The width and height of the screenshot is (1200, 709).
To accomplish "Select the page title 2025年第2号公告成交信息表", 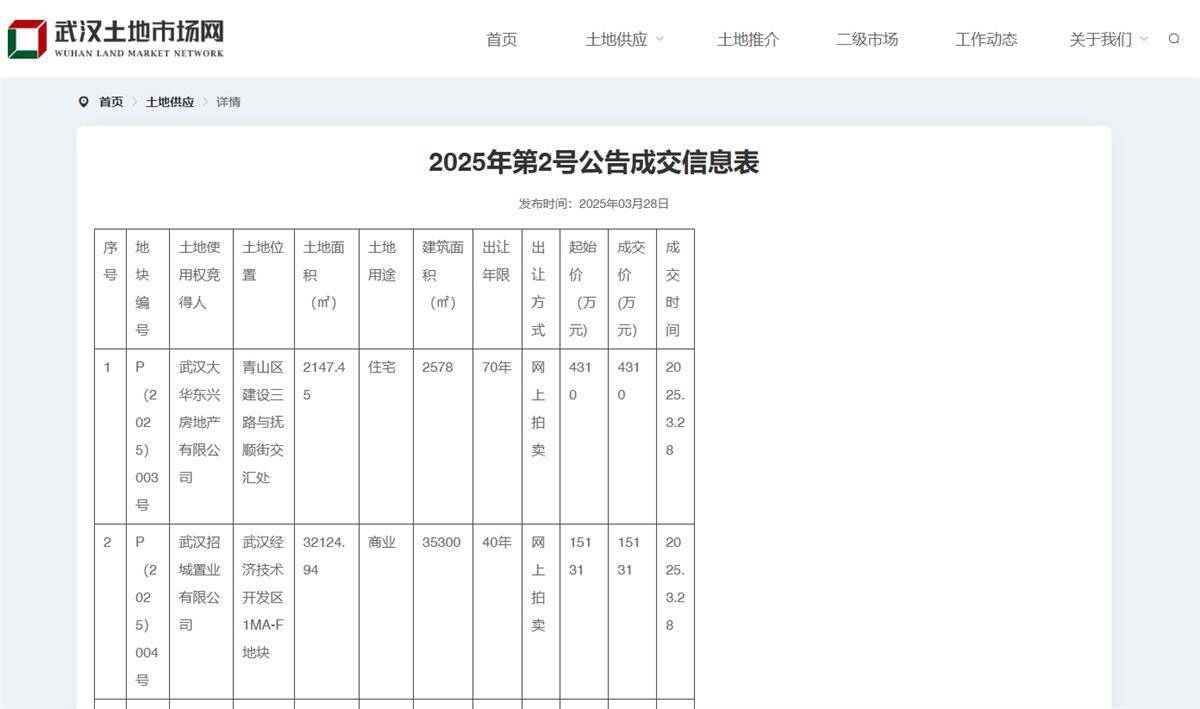I will click(x=594, y=162).
